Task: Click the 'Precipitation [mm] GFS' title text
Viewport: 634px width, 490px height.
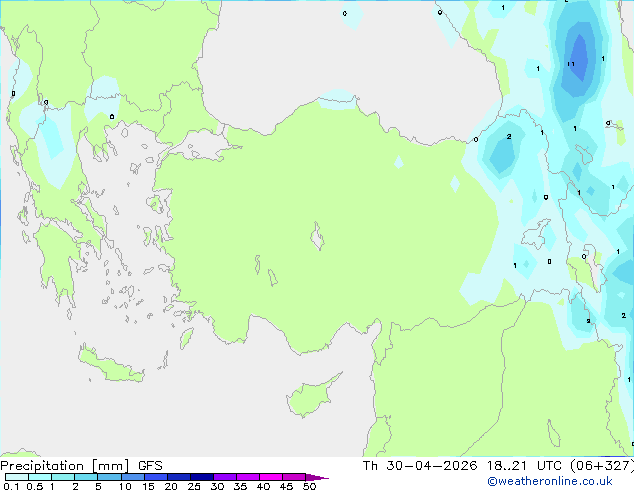Action: click(81, 466)
